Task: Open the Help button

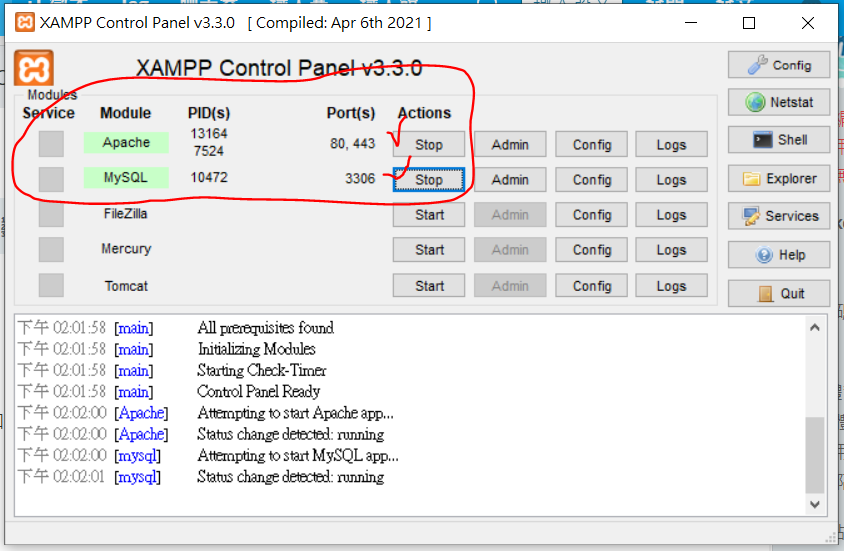Action: (x=779, y=255)
